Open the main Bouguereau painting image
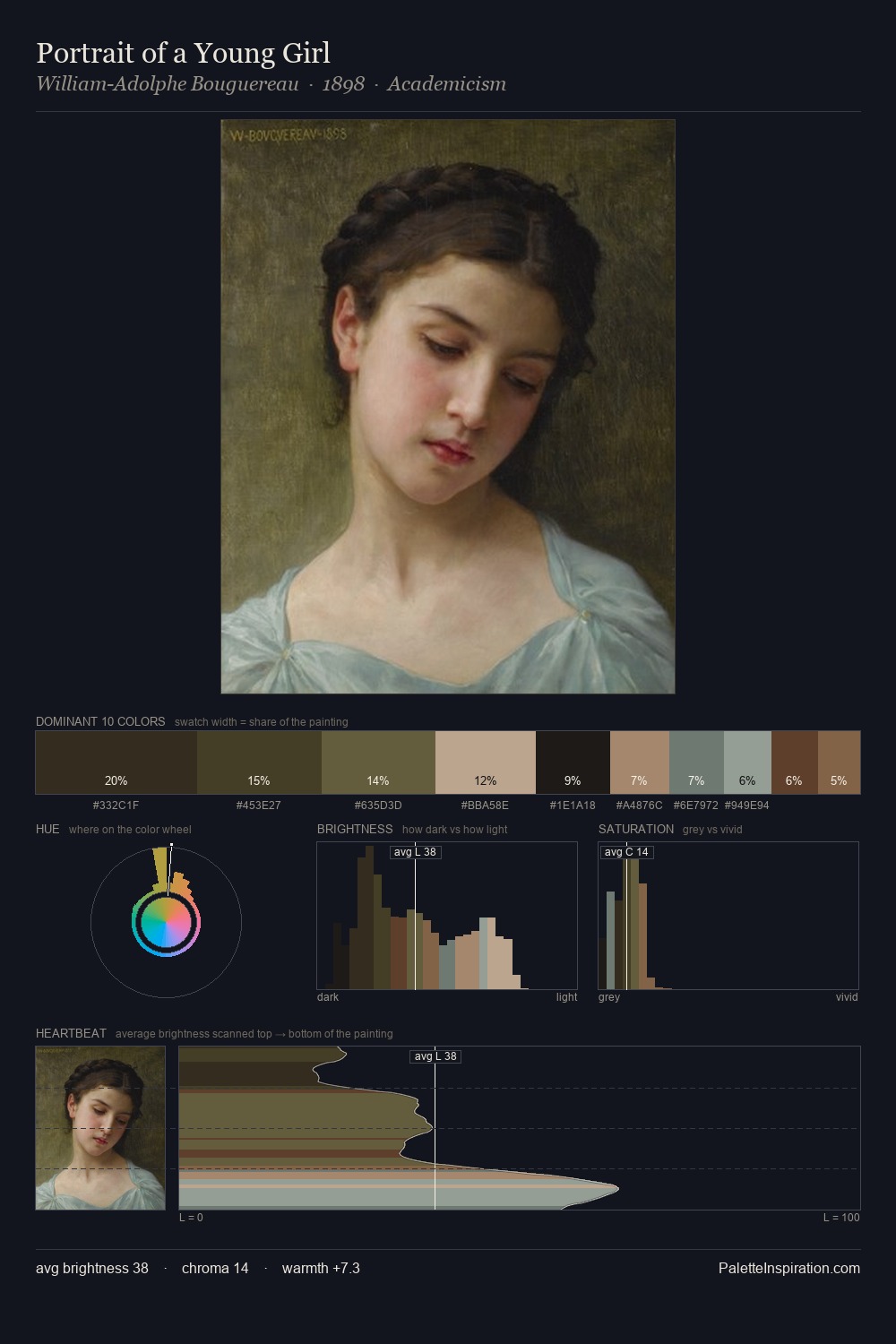The image size is (896, 1344). (448, 407)
